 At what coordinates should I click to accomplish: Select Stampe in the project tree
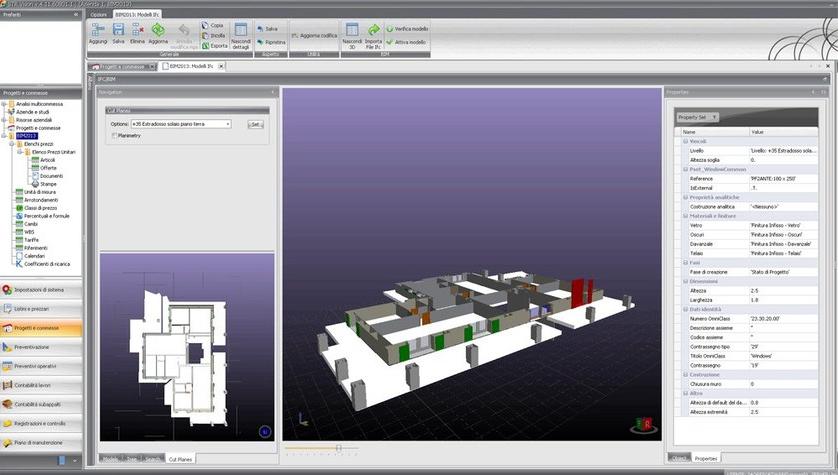(48, 184)
